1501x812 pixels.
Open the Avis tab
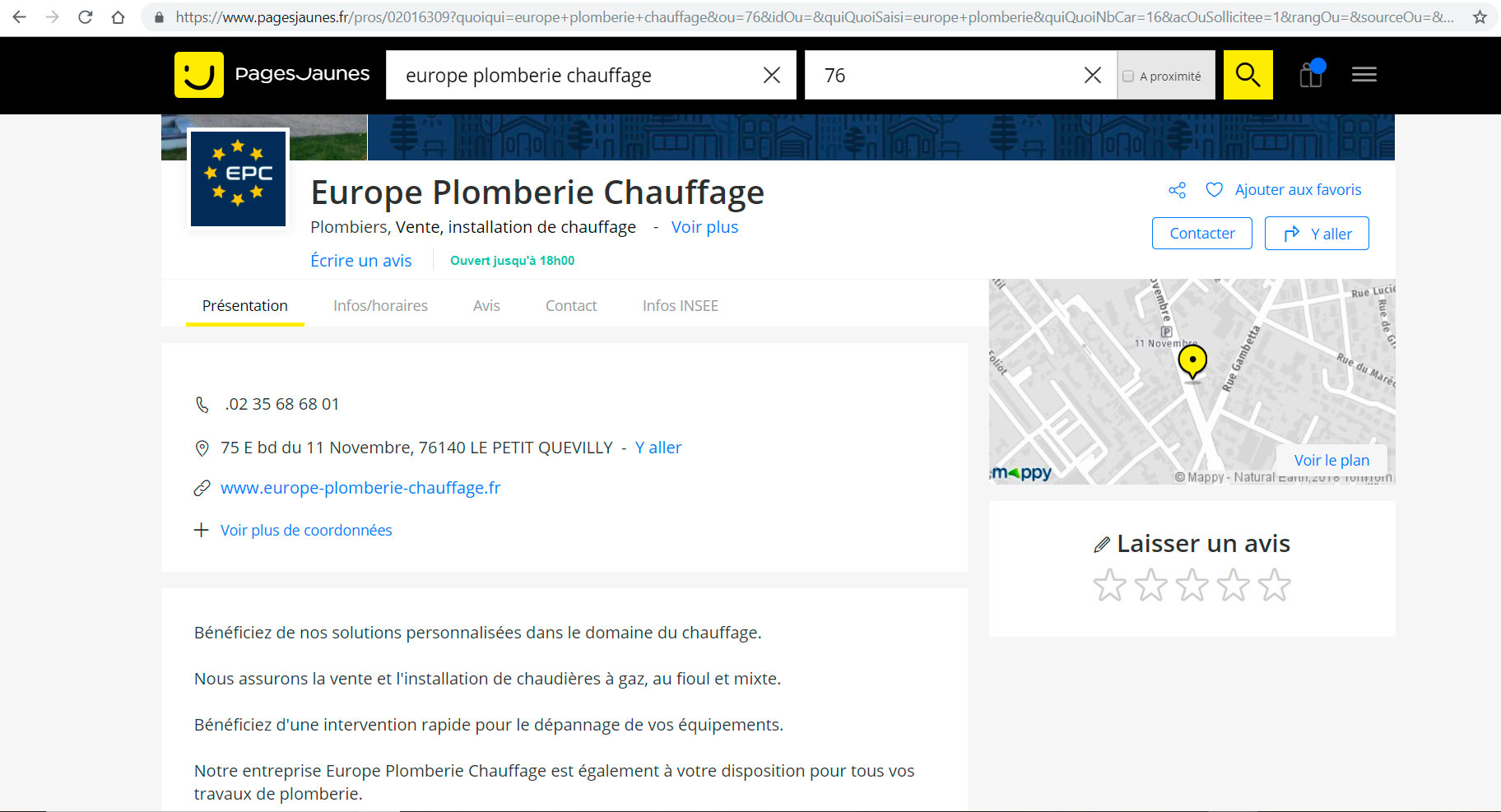tap(486, 305)
